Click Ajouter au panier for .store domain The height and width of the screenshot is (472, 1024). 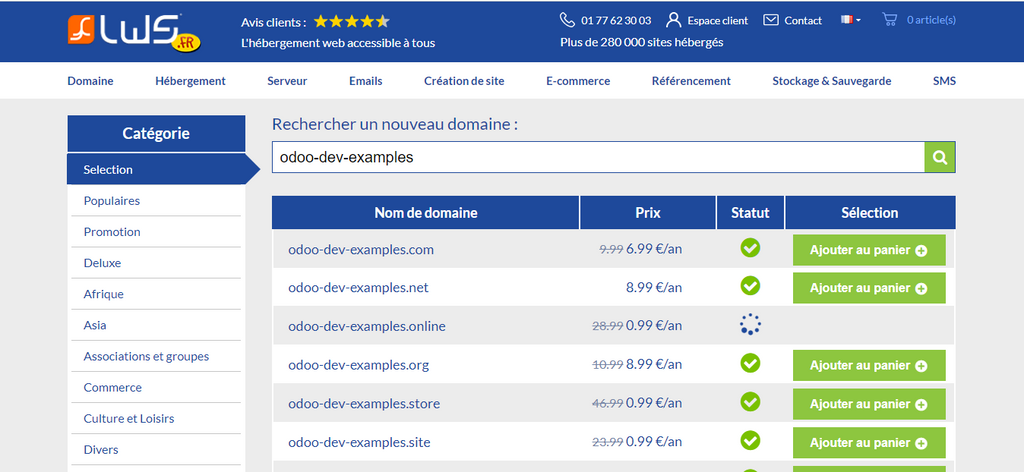(x=868, y=404)
